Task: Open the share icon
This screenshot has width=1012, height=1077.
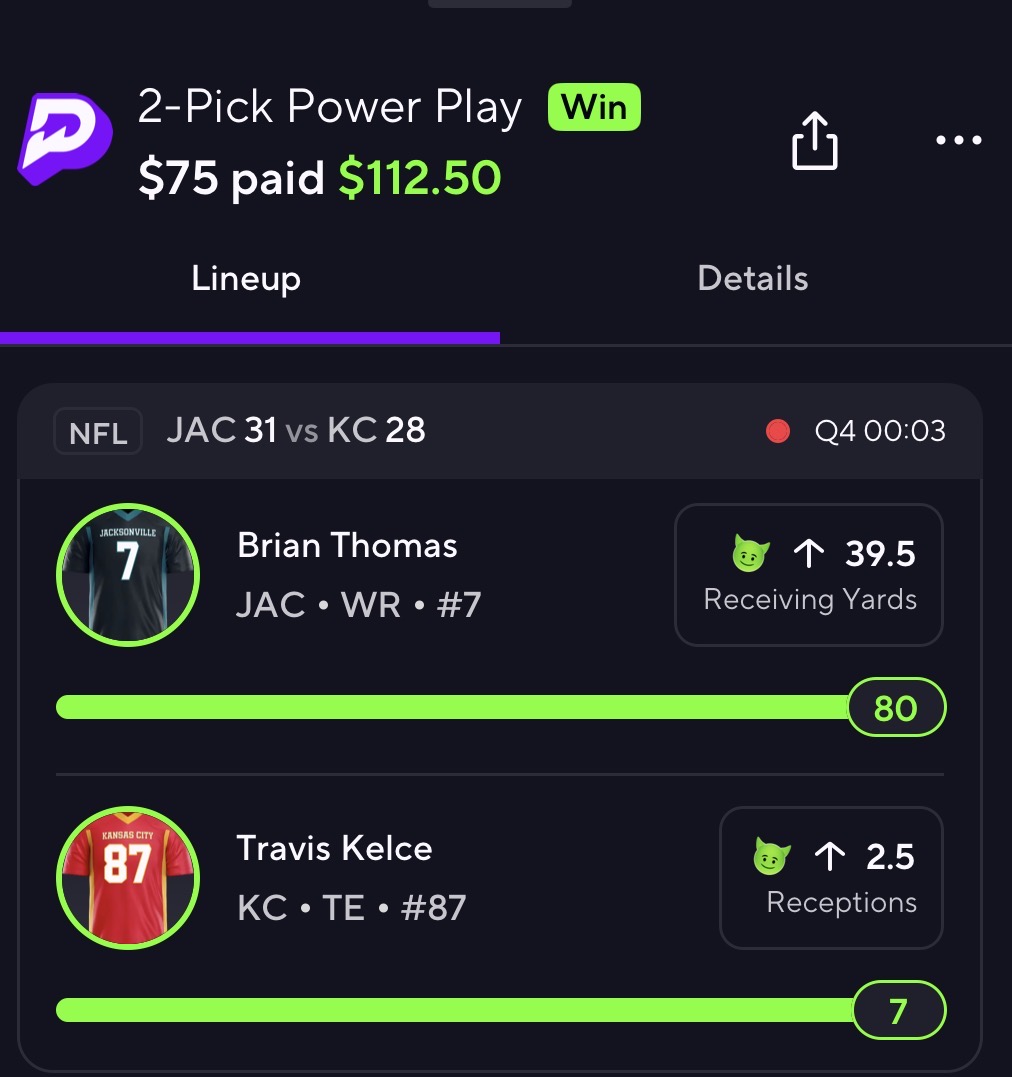Action: pyautogui.click(x=814, y=140)
